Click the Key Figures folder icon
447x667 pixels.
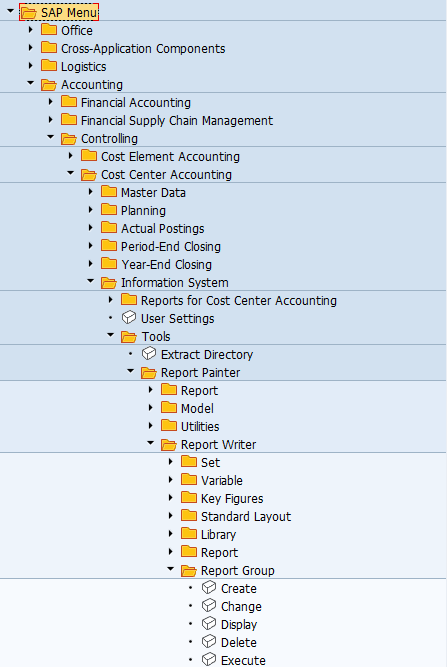[x=189, y=498]
